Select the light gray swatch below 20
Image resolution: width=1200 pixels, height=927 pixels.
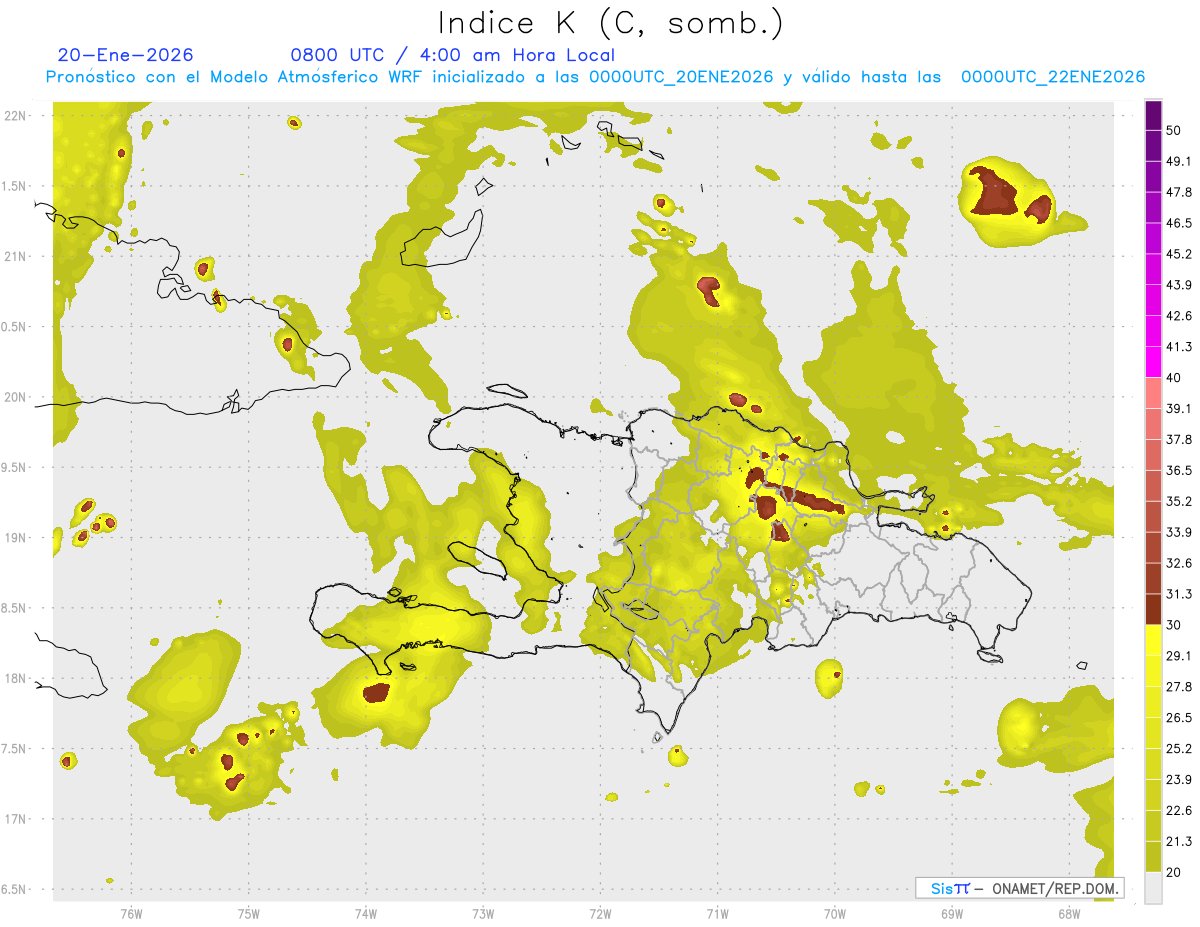click(x=1153, y=887)
